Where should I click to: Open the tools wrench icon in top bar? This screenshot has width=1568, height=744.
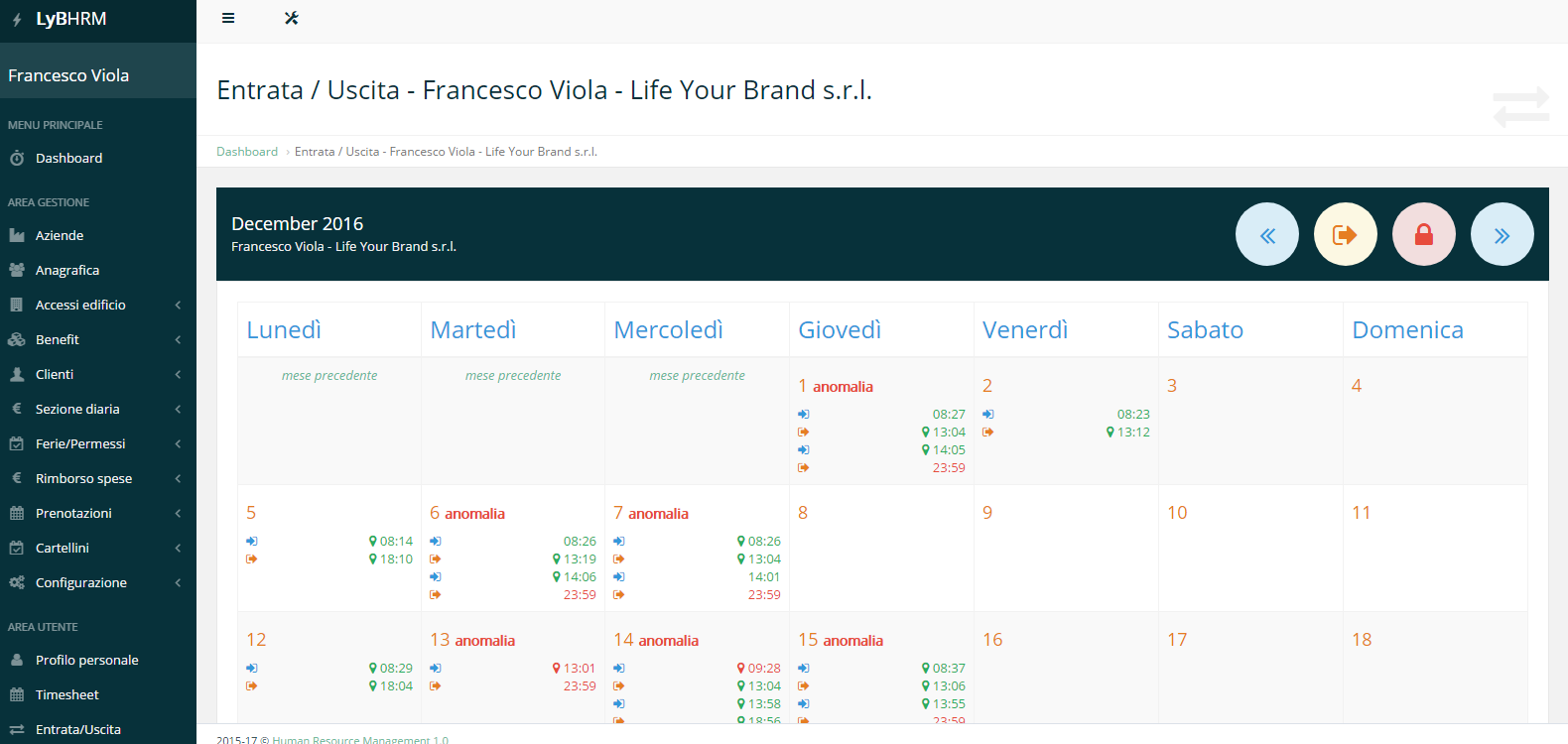292,18
